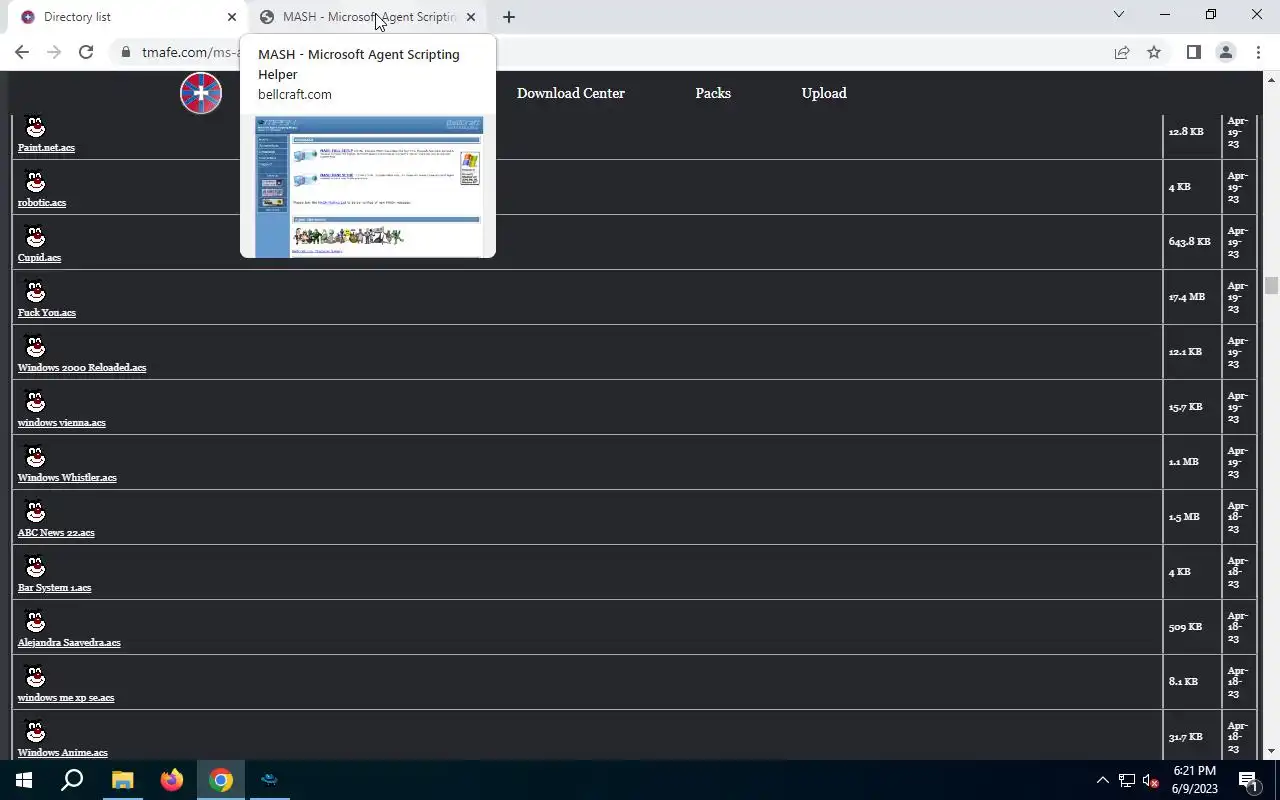The width and height of the screenshot is (1280, 800).
Task: Click the site logo with the cross
Action: pyautogui.click(x=201, y=93)
